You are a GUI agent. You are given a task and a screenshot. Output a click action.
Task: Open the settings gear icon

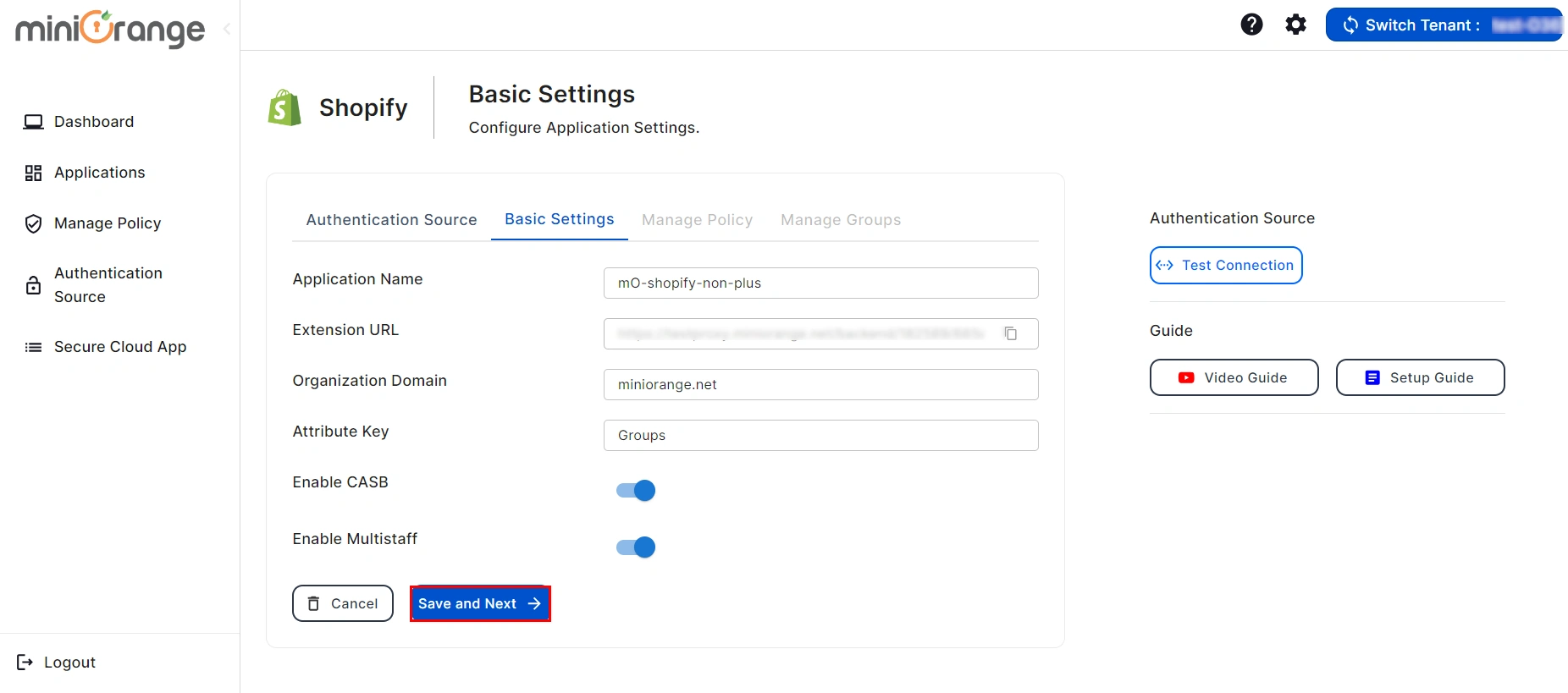coord(1295,25)
